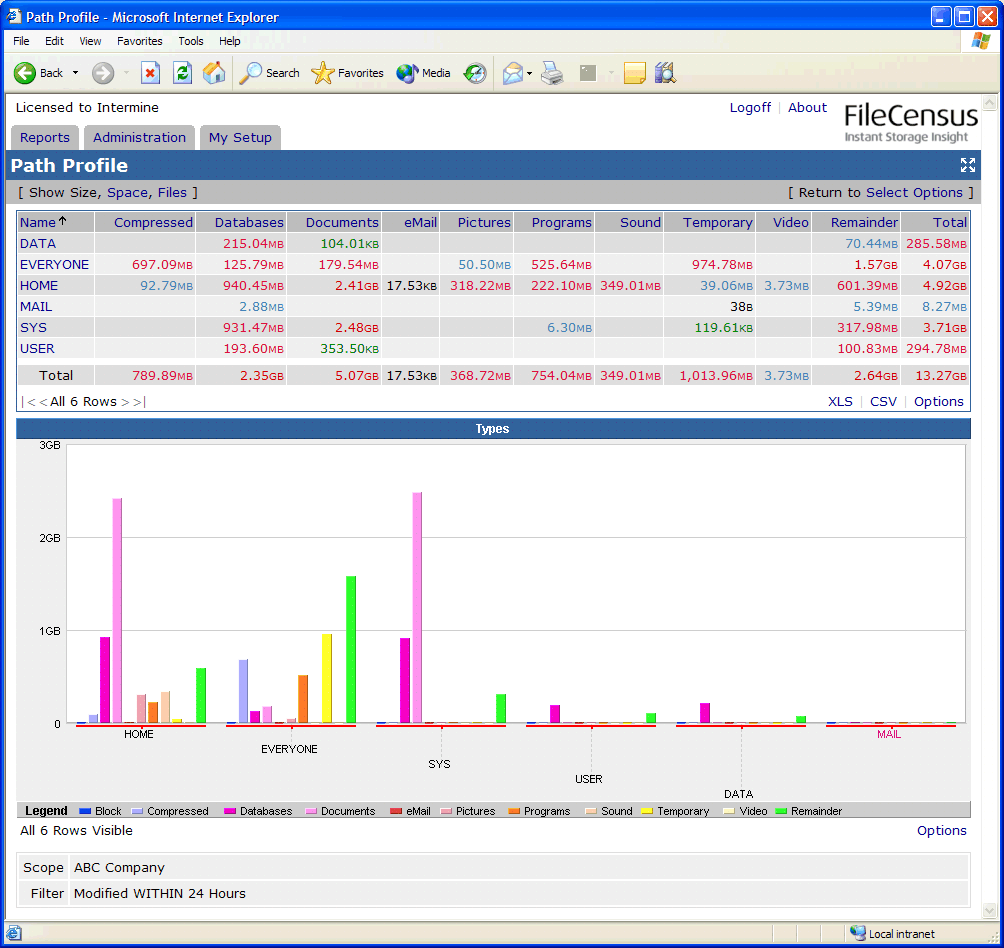Stop page loading with red X icon

click(x=150, y=73)
